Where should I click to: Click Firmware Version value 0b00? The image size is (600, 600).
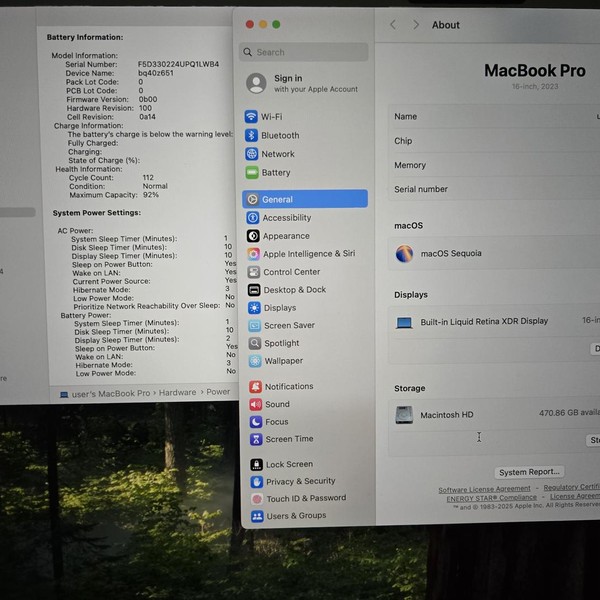148,99
